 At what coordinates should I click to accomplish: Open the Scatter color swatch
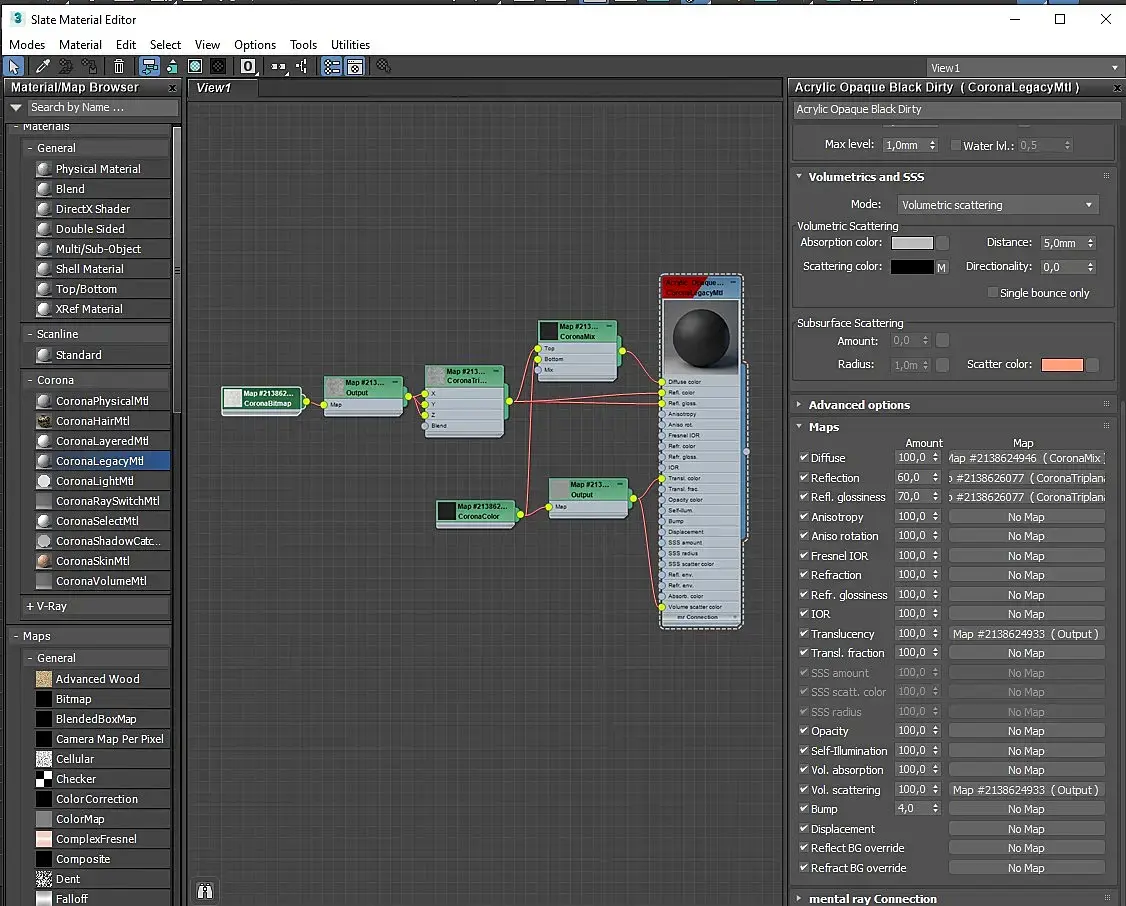[1061, 365]
